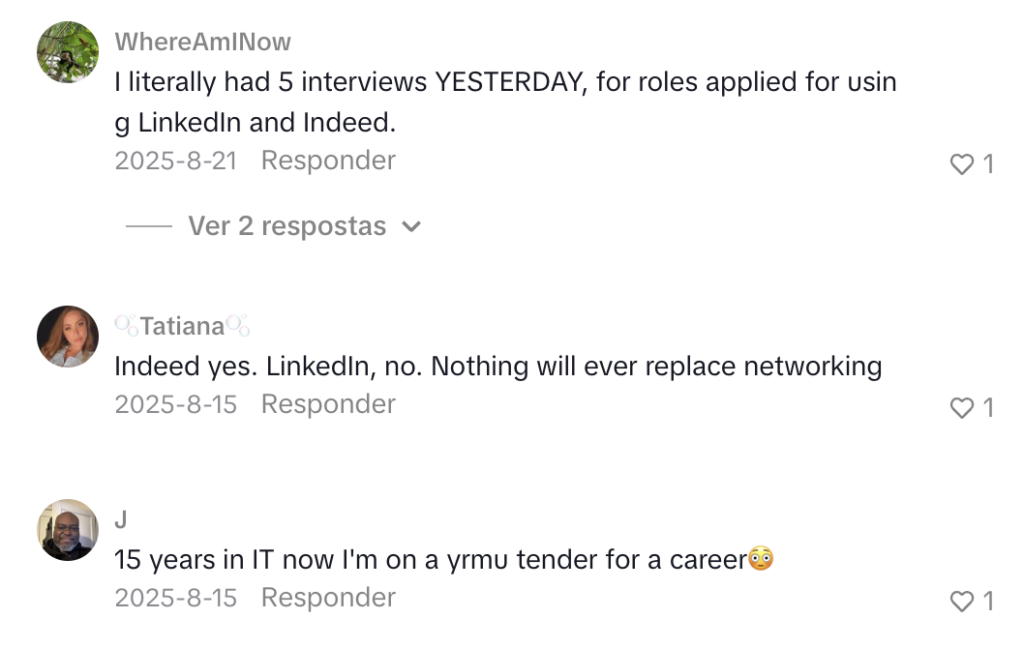Click the like count beside J's comment
The image size is (1024, 648).
(x=988, y=601)
